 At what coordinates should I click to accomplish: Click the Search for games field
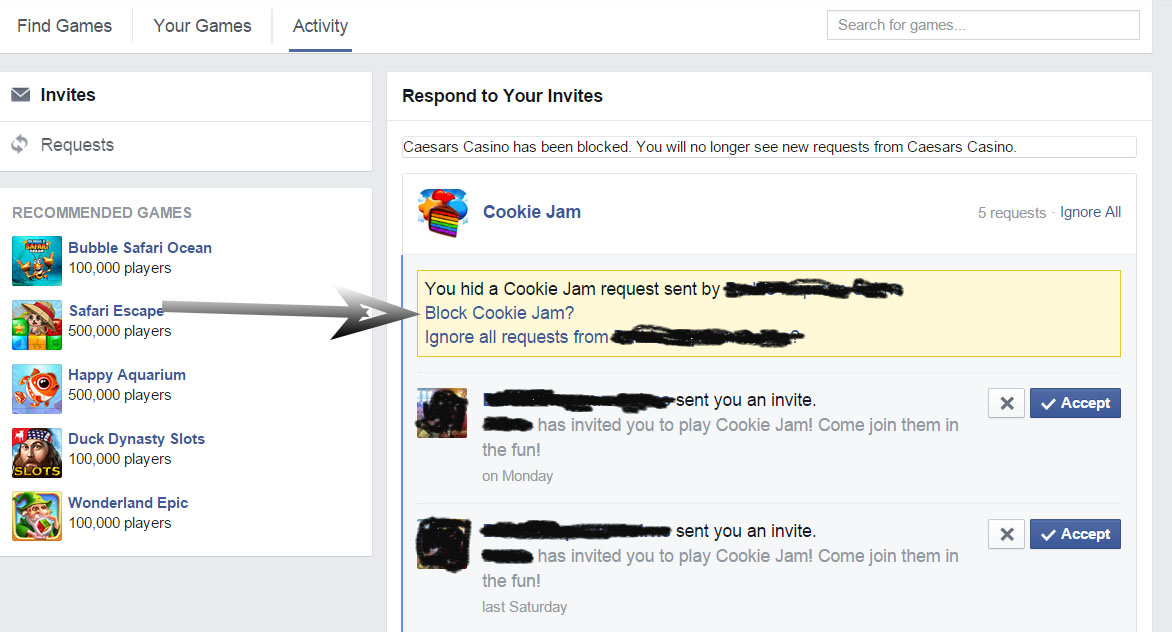[983, 25]
